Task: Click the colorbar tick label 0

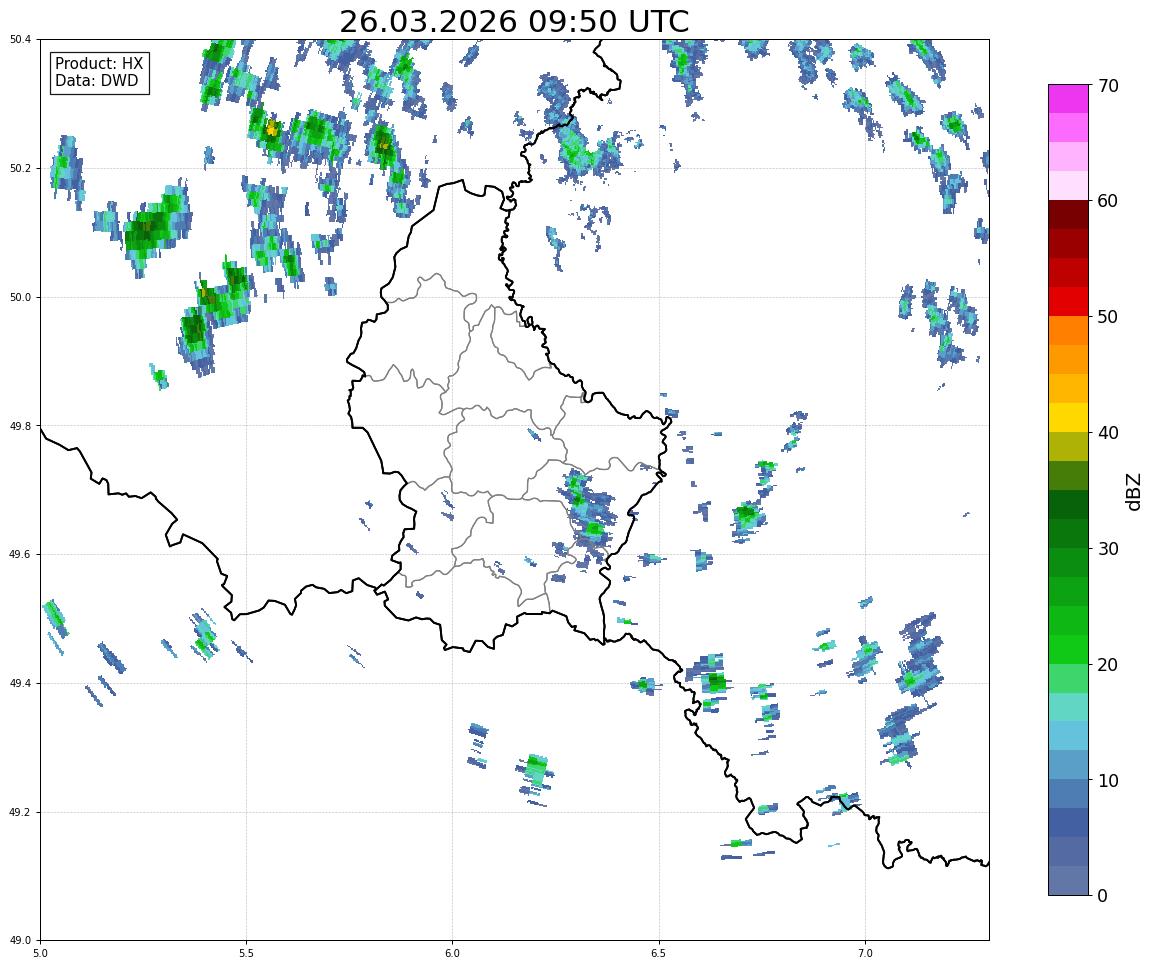Action: 1102,896
